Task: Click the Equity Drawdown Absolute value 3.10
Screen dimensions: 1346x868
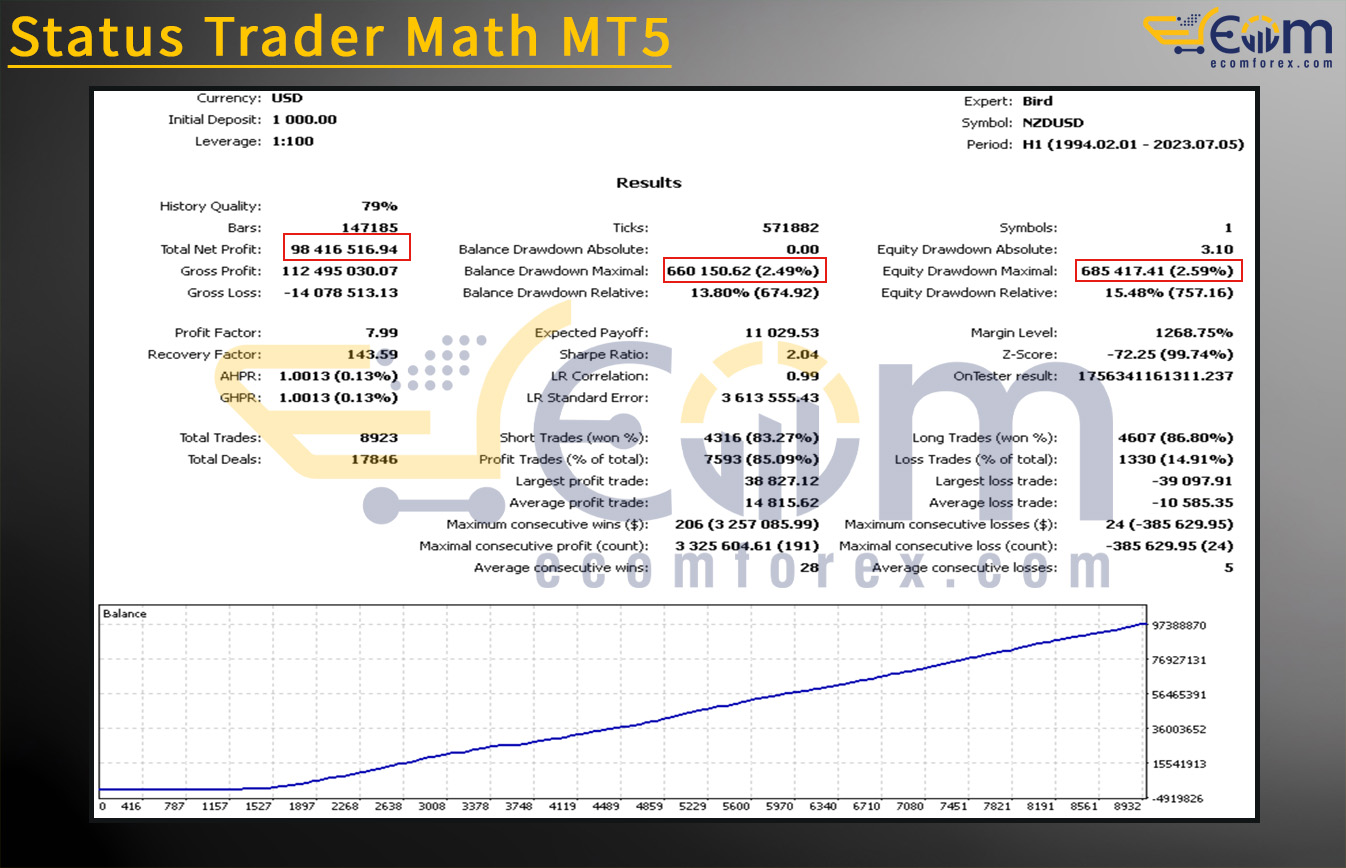Action: [x=1218, y=249]
